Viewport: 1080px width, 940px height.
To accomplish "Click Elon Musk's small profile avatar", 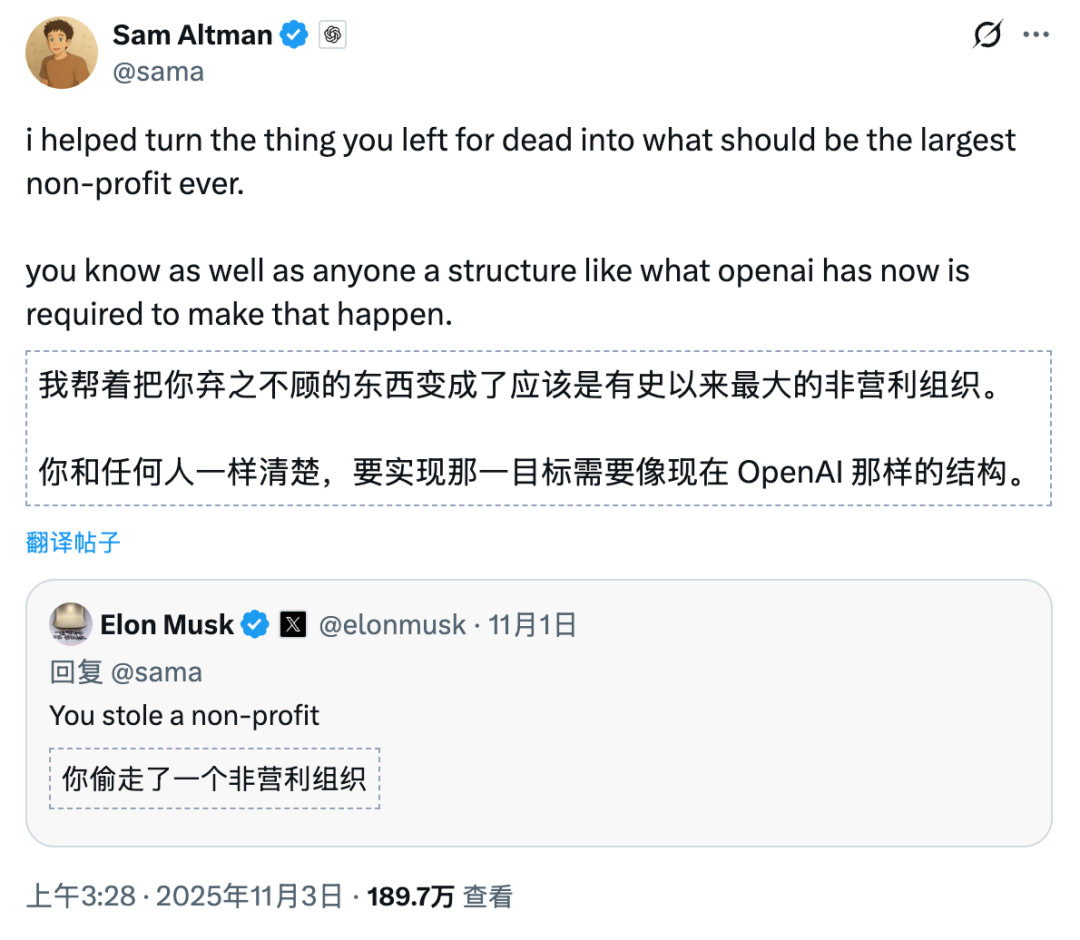I will pyautogui.click(x=71, y=625).
